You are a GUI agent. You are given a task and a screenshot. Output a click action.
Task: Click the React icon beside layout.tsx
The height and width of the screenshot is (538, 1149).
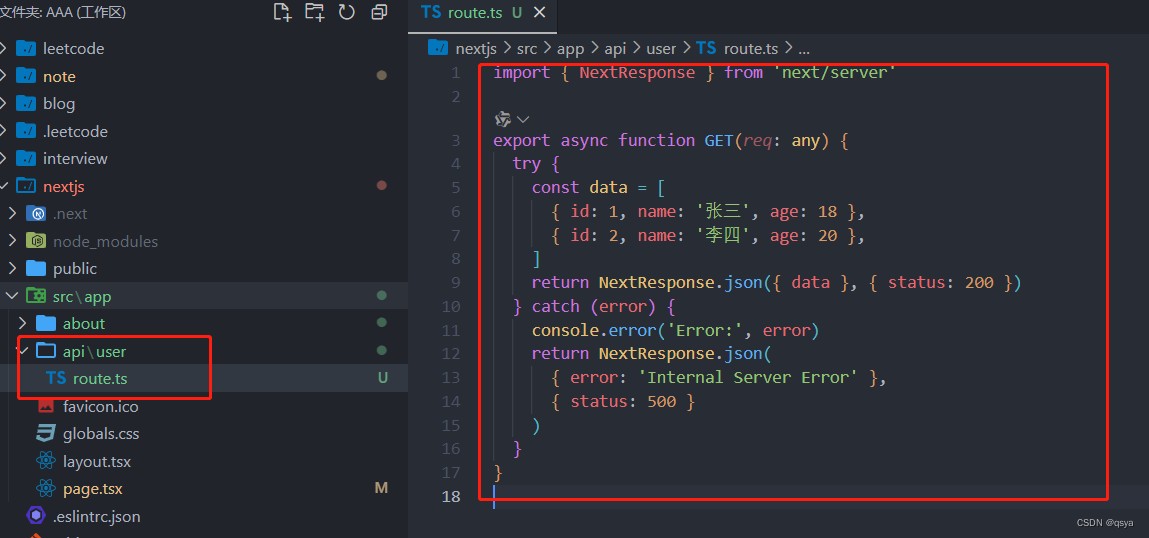tap(46, 461)
